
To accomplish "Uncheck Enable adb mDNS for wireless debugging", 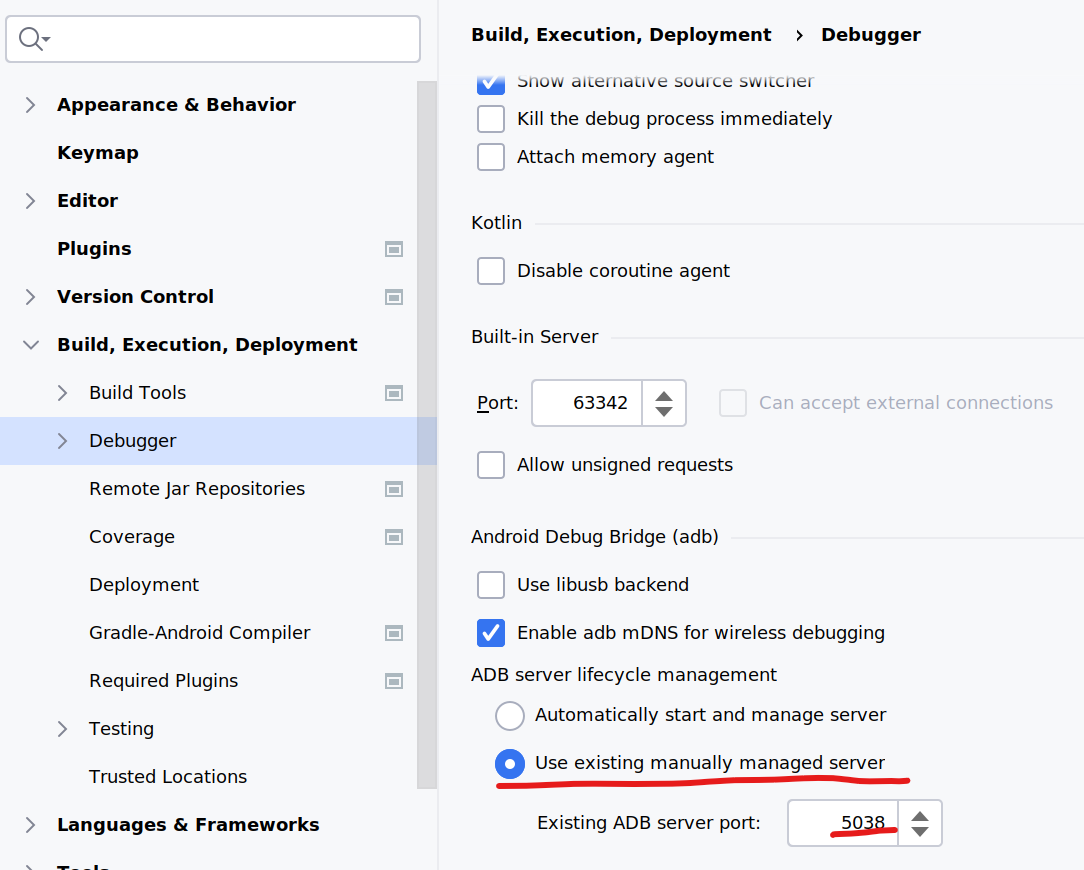I will pos(491,633).
